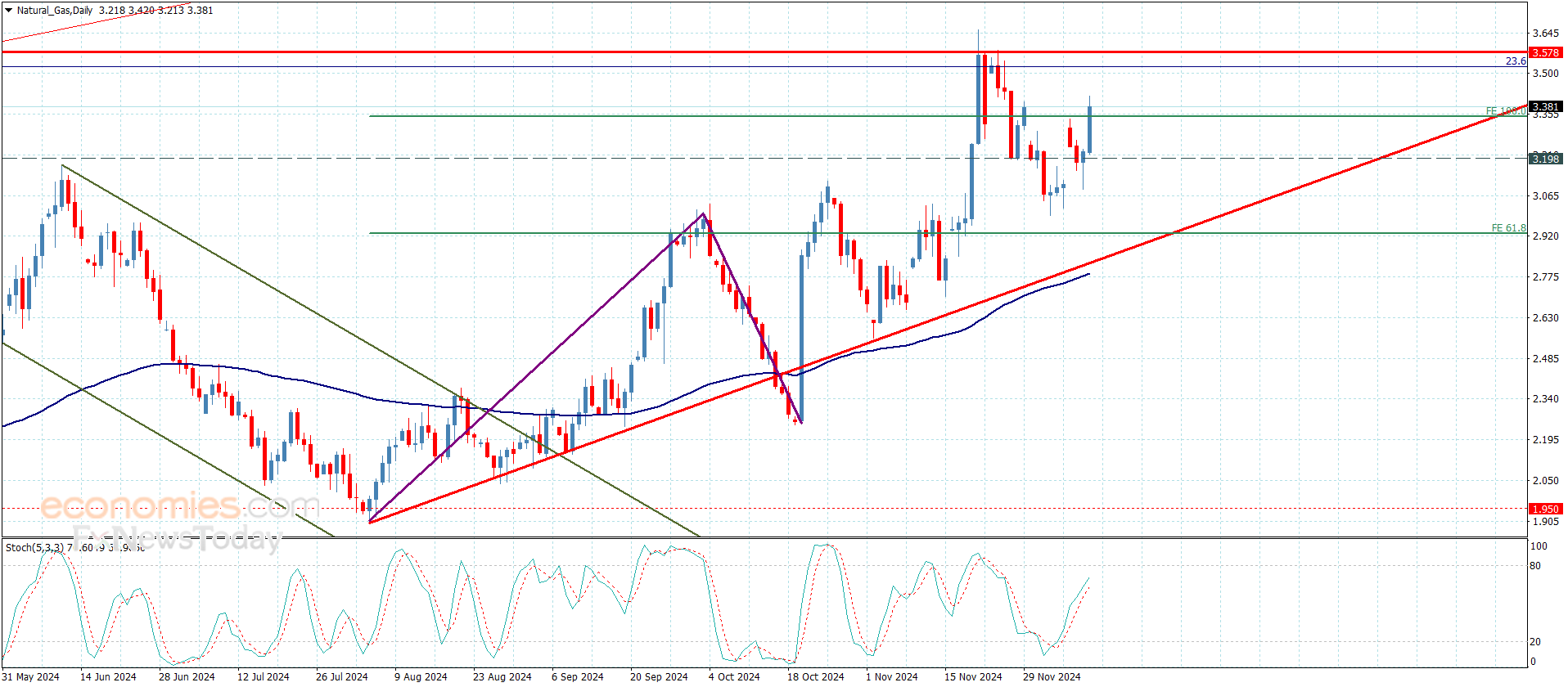Select the peak of the purple trend lines
This screenshot has height=687, width=1568.
click(702, 214)
